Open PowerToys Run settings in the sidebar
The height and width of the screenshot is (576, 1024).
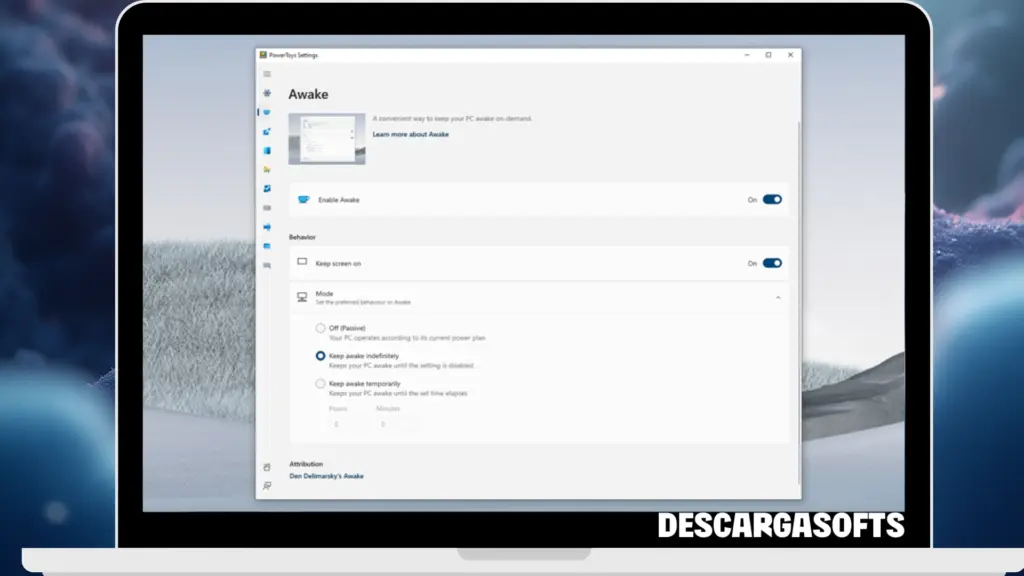coord(266,246)
